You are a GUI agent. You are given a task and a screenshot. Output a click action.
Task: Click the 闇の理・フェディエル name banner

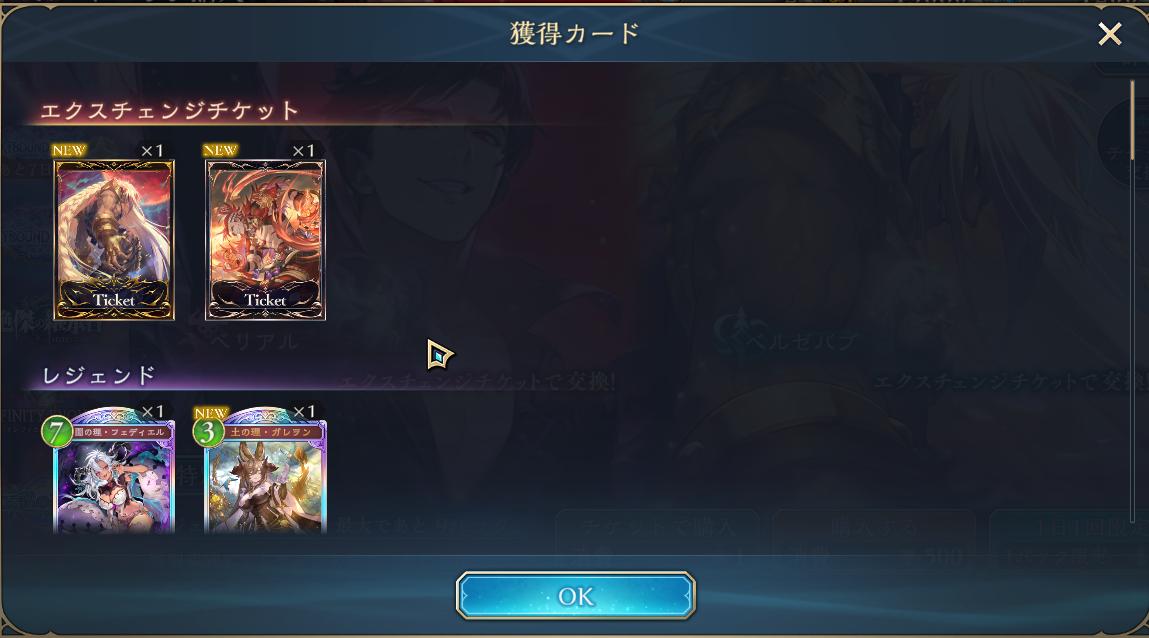tap(121, 432)
